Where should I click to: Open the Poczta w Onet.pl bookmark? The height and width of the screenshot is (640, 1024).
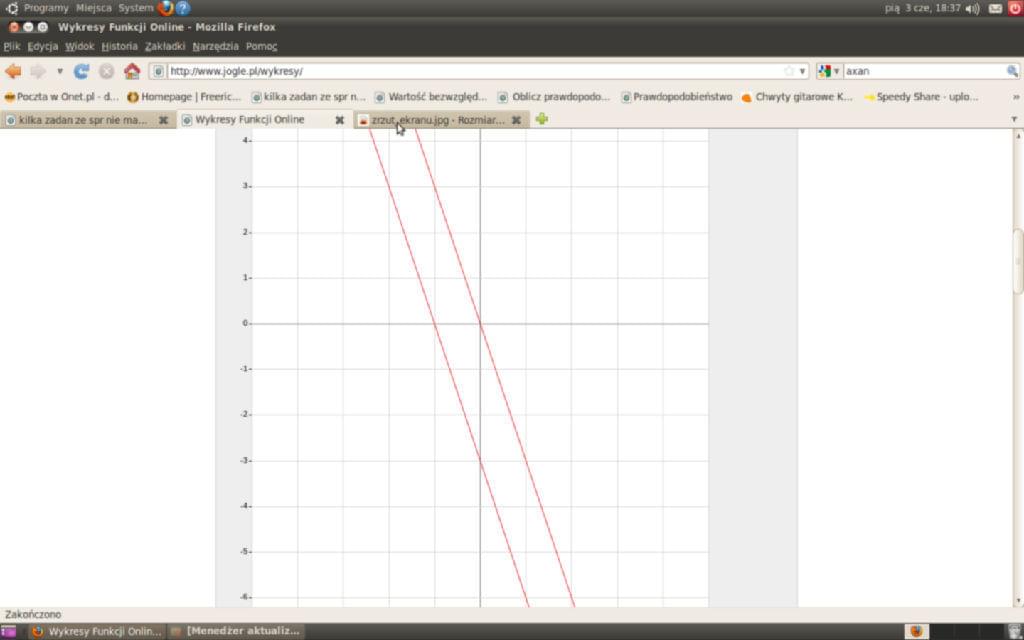pyautogui.click(x=62, y=97)
